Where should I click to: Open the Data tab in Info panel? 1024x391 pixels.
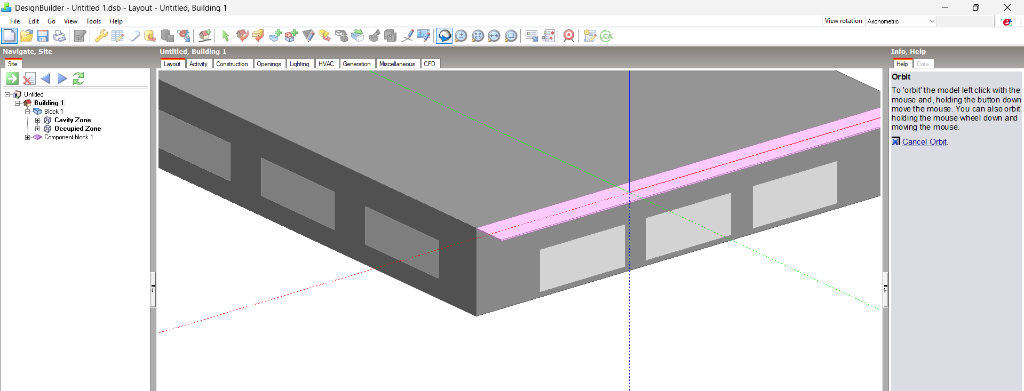coord(923,64)
